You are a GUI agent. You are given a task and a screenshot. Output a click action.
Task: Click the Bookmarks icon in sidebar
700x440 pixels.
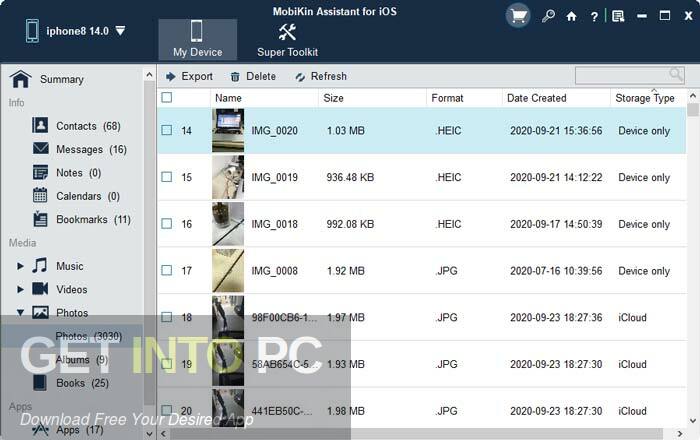click(40, 219)
